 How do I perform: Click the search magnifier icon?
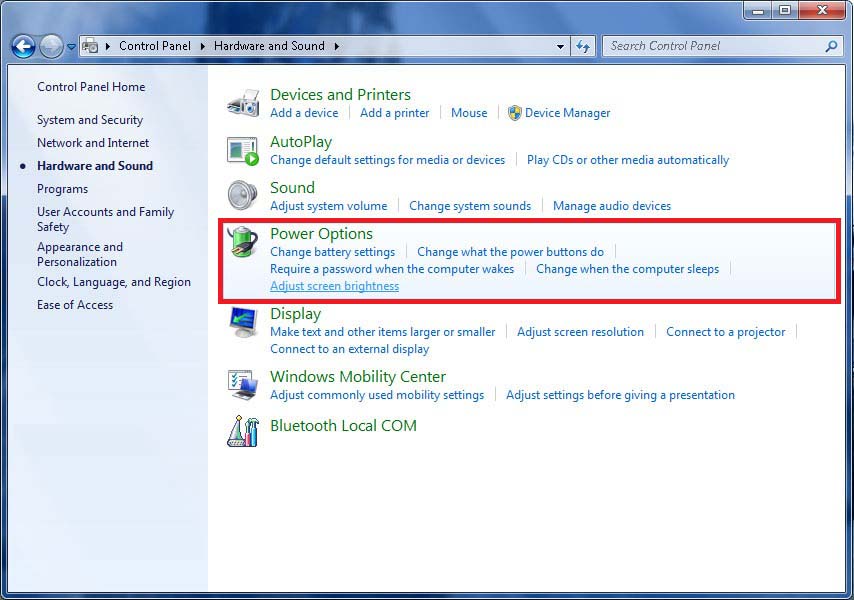coord(831,46)
